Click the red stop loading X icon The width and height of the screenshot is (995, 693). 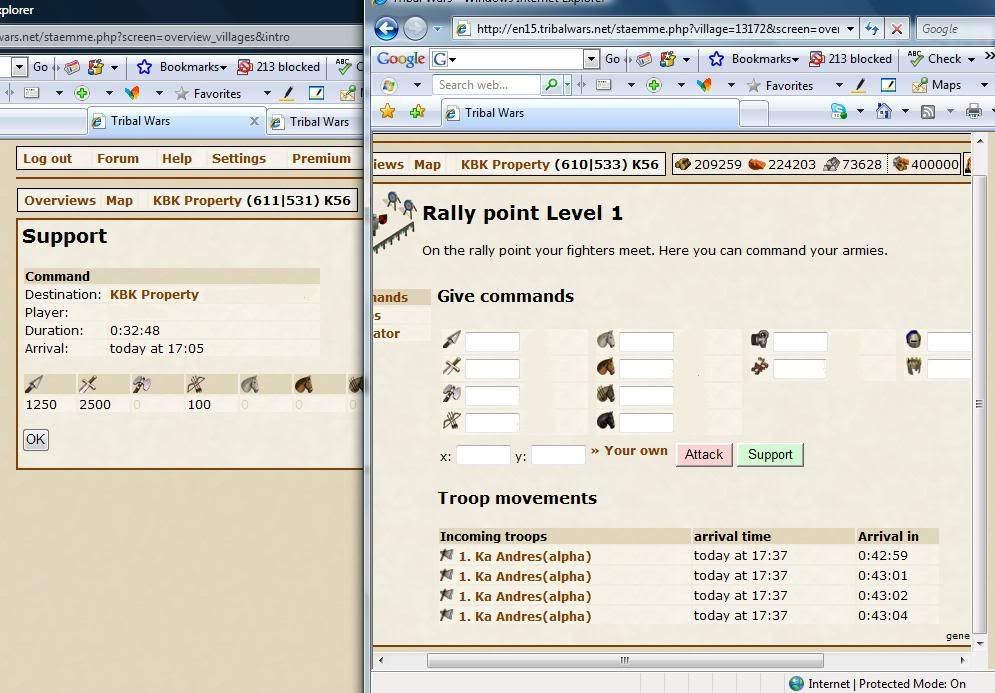pyautogui.click(x=897, y=29)
